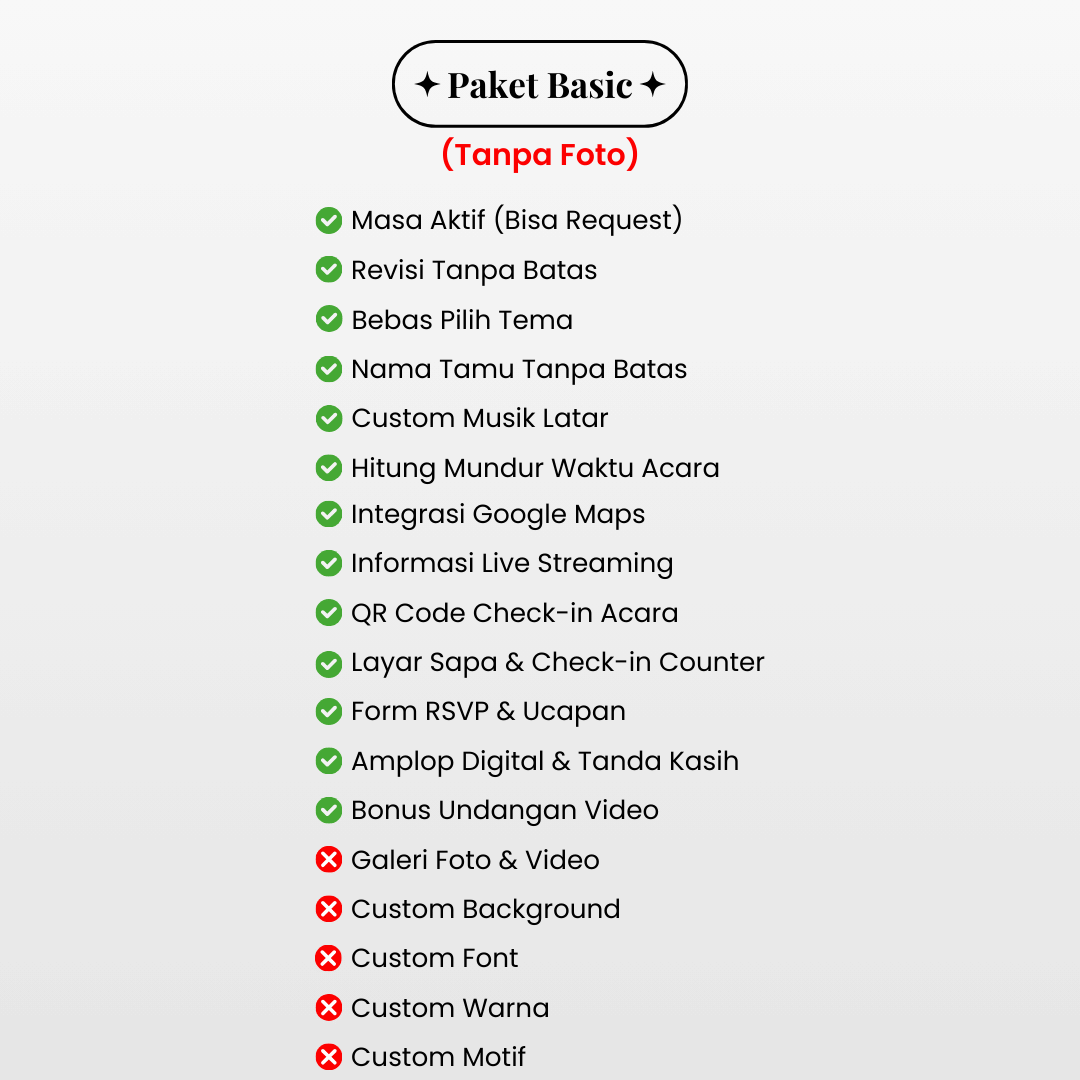Viewport: 1080px width, 1080px height.
Task: Click green check beside Custom Musik Latar
Action: click(329, 418)
